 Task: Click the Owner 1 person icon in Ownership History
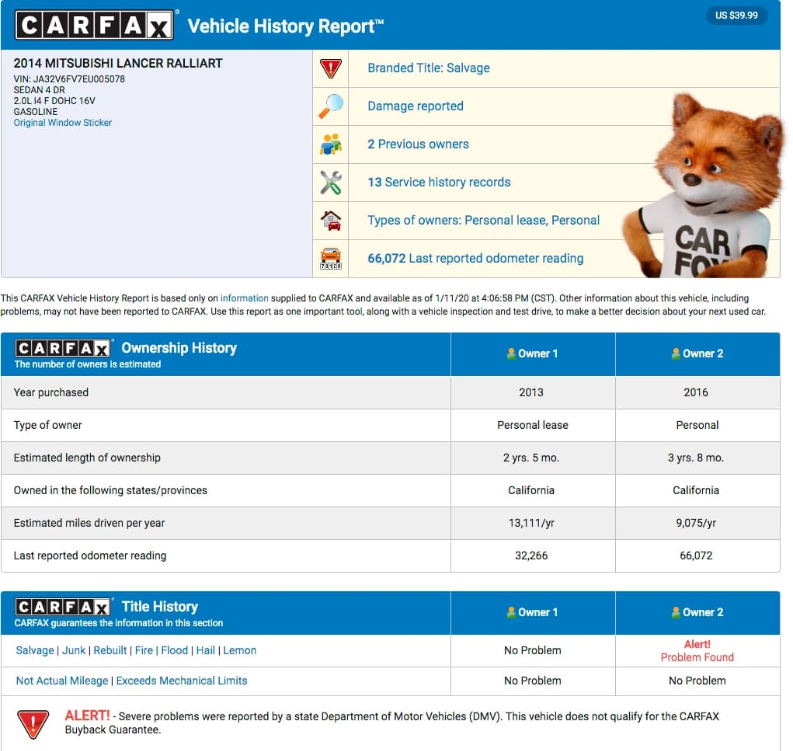(x=511, y=354)
